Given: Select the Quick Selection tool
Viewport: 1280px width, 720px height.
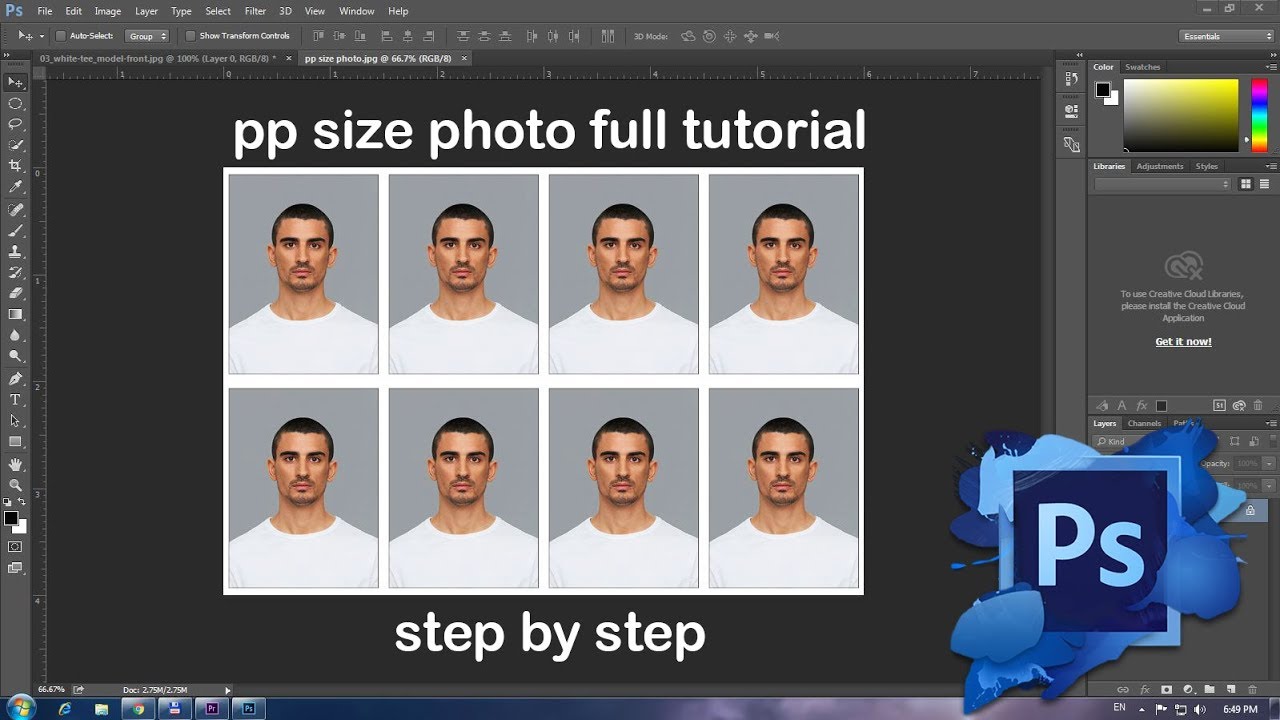Looking at the screenshot, I should point(15,145).
